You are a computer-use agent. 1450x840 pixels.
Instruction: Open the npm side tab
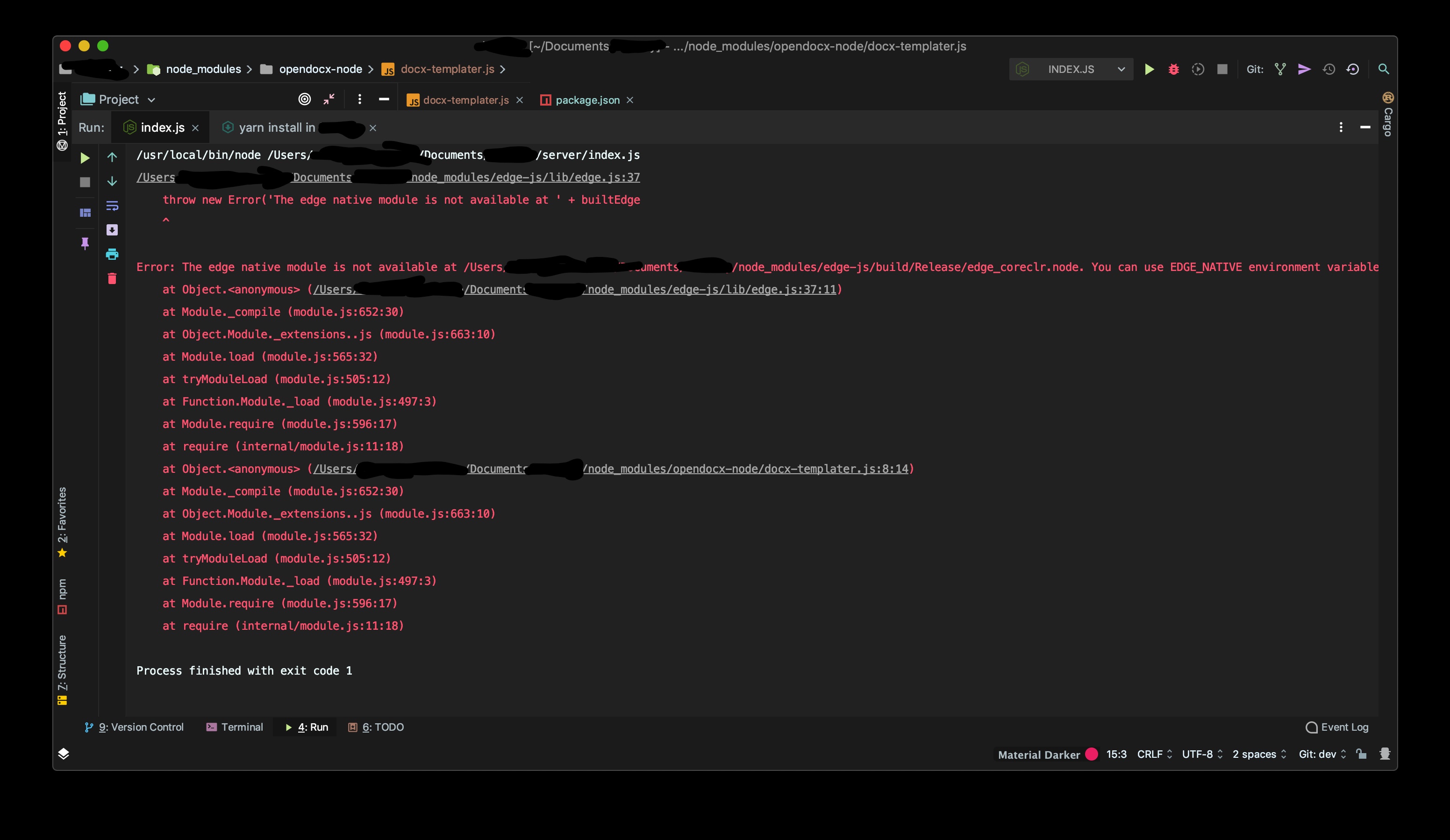point(62,597)
